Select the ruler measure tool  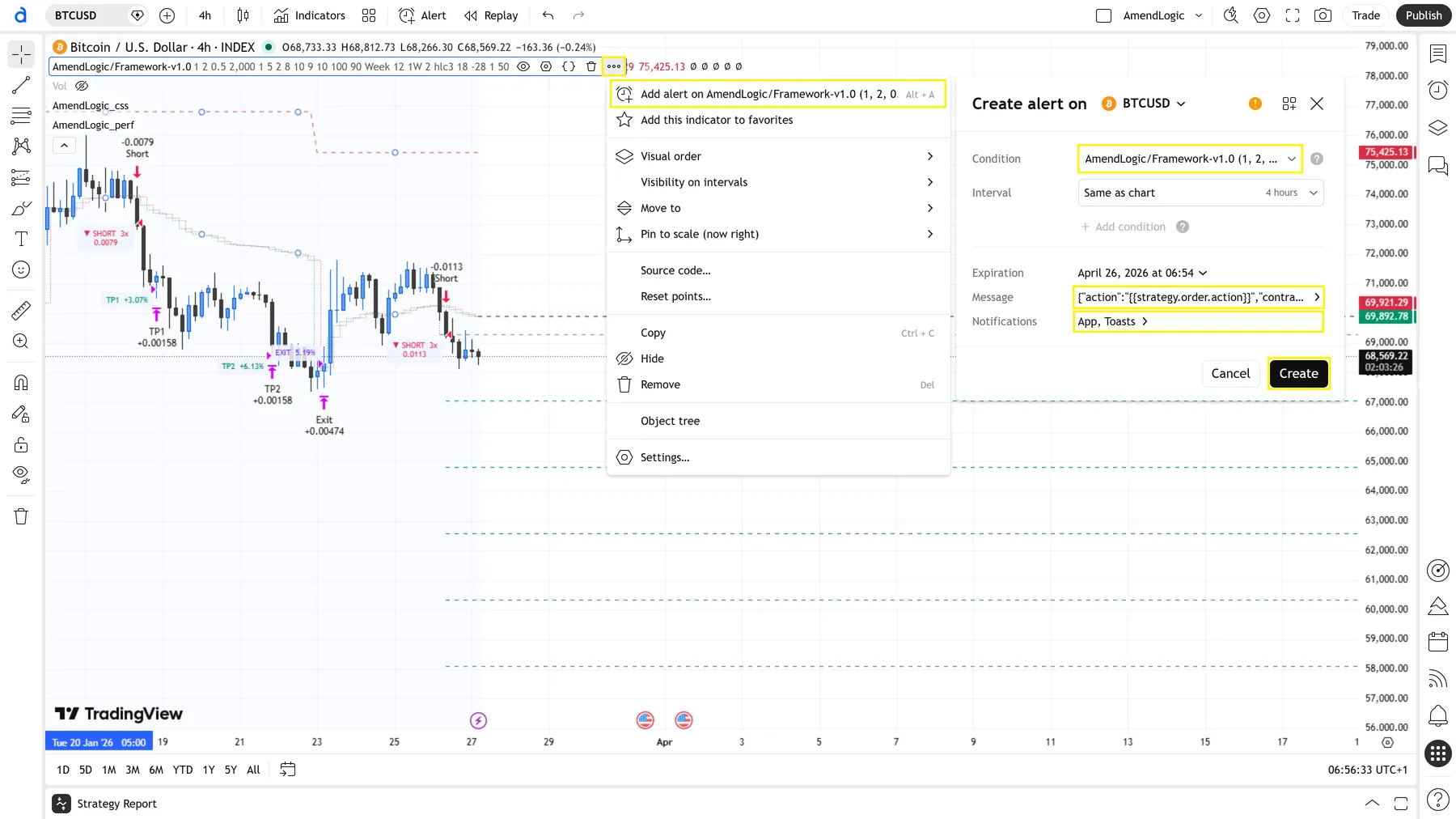tap(21, 310)
